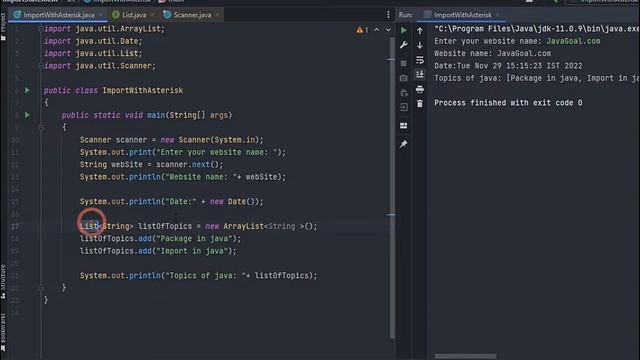Click 'JavaGoal.com' green input in console
640x360 pixels.
(573, 41)
